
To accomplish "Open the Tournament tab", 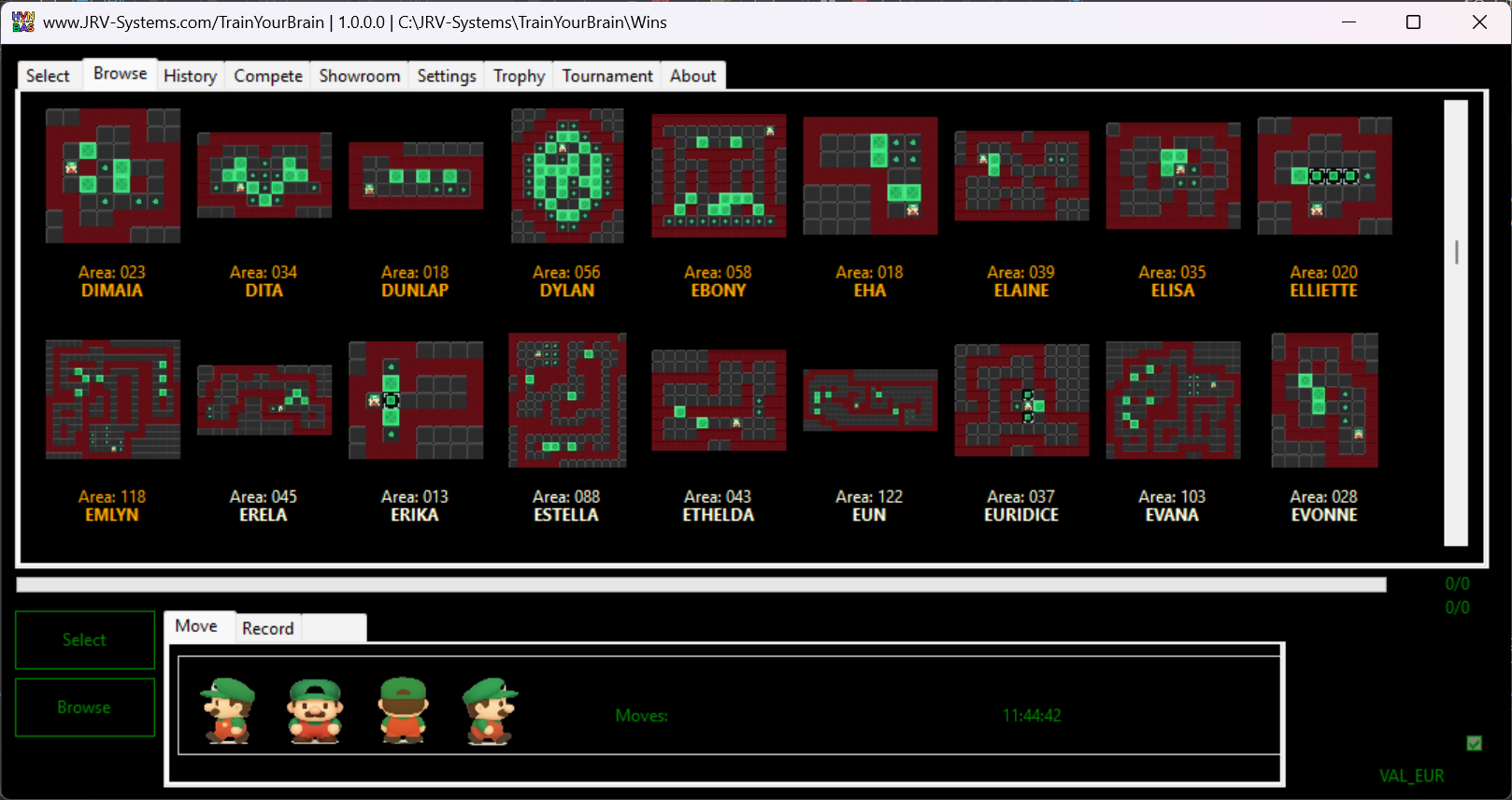I will tap(607, 76).
